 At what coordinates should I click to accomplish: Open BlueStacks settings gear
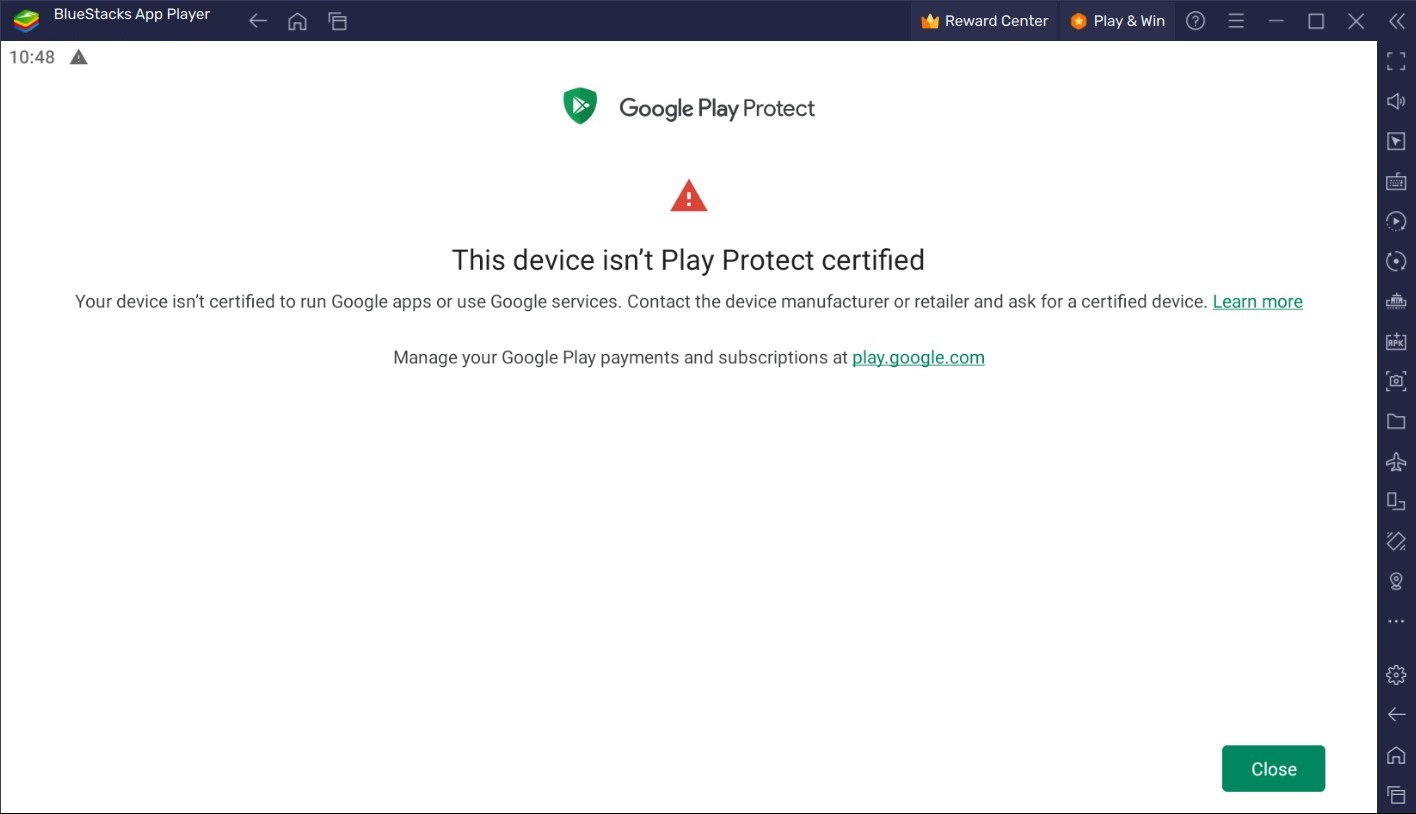[1395, 674]
